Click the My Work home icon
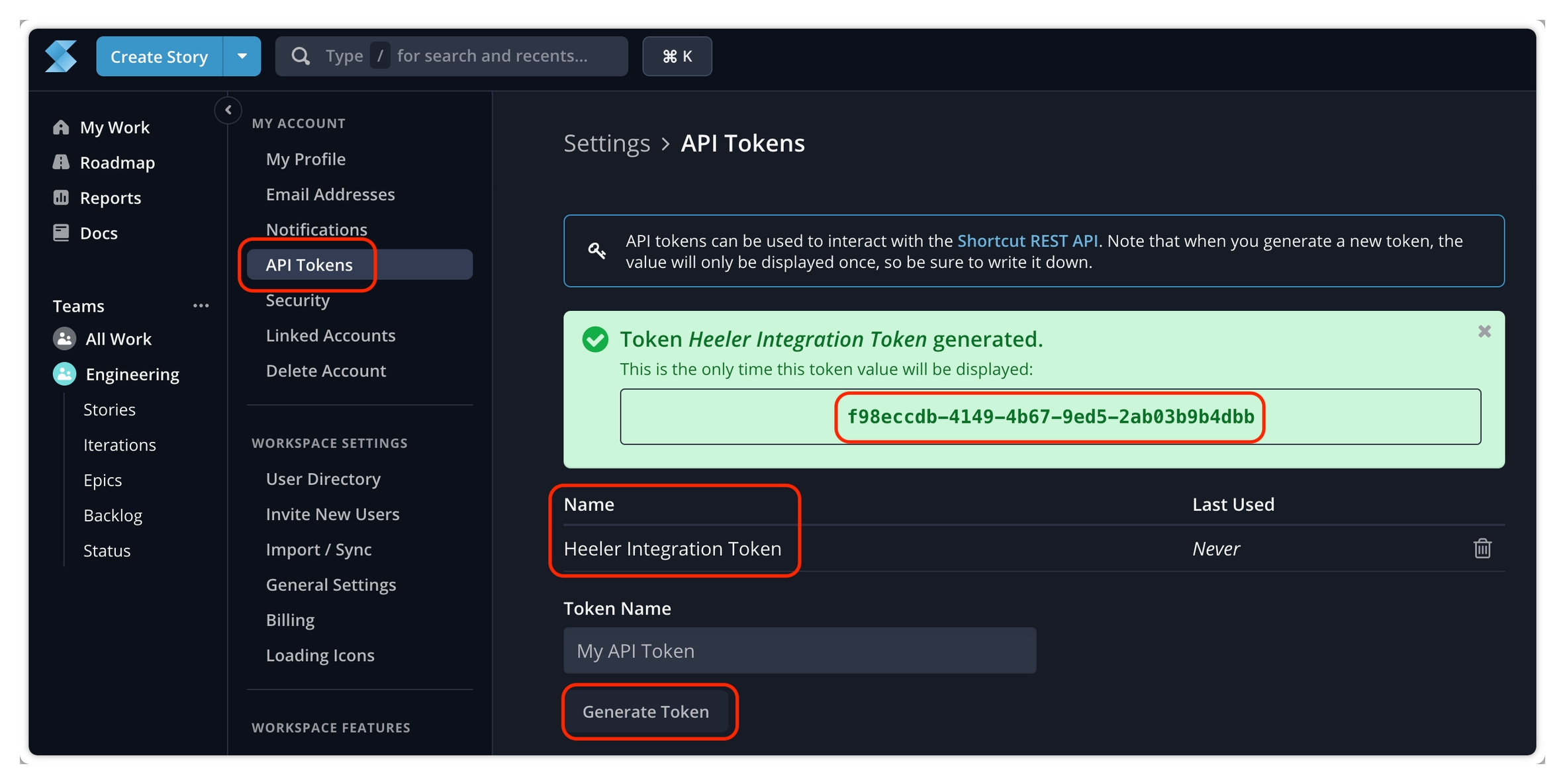This screenshot has height=784, width=1565. point(61,127)
